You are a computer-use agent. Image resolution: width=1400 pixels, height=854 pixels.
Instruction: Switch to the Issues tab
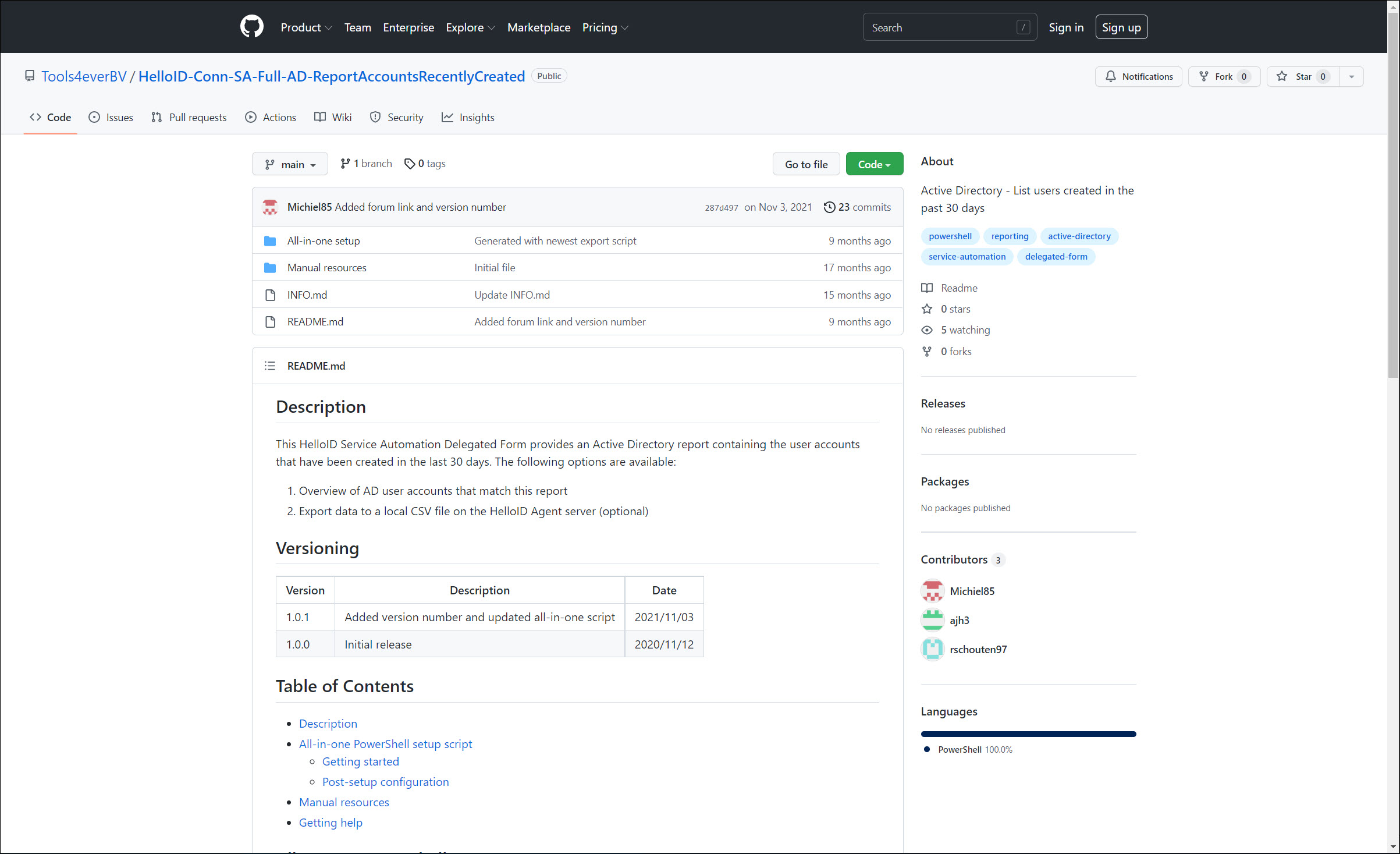click(x=111, y=117)
